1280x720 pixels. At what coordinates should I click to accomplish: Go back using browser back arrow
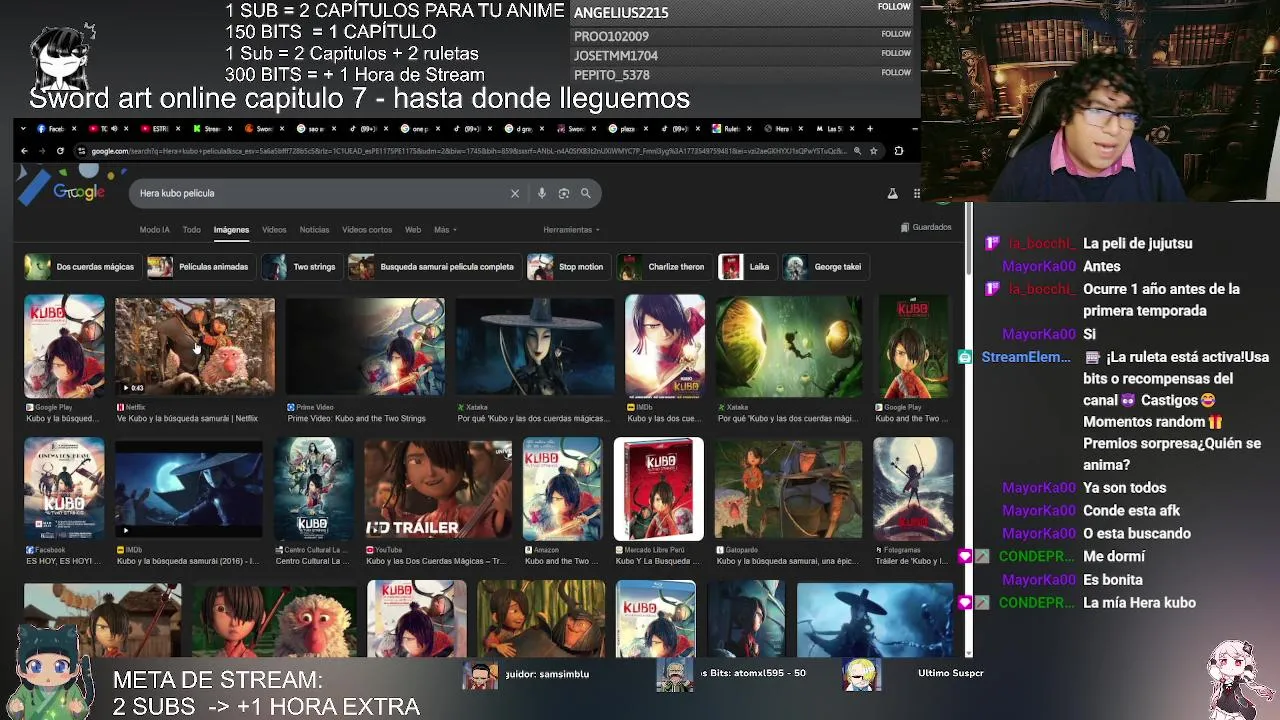[24, 151]
